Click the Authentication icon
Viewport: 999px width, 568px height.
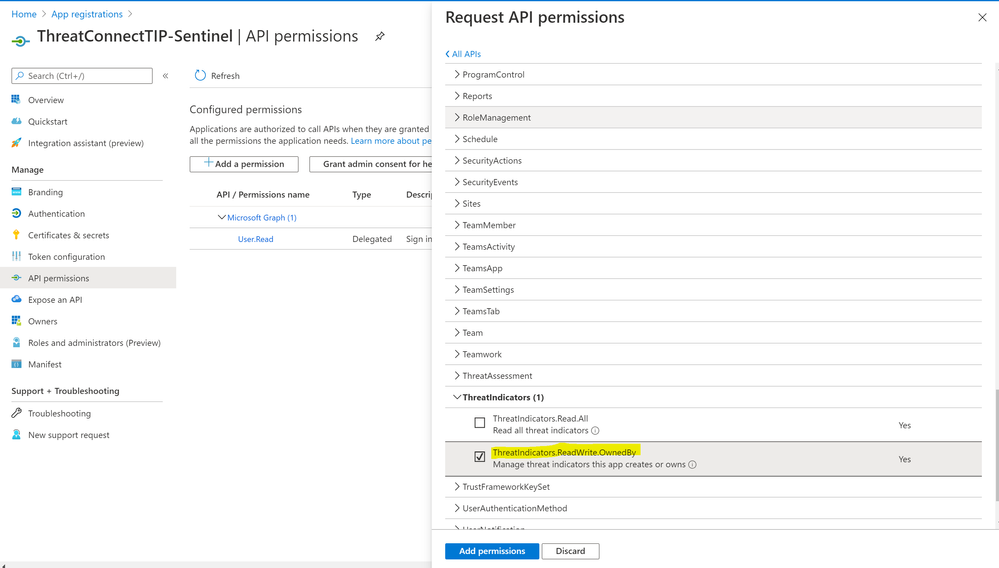click(x=16, y=213)
